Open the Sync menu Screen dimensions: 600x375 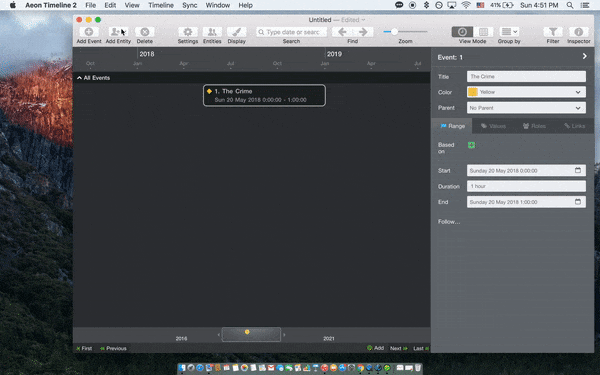(x=190, y=5)
